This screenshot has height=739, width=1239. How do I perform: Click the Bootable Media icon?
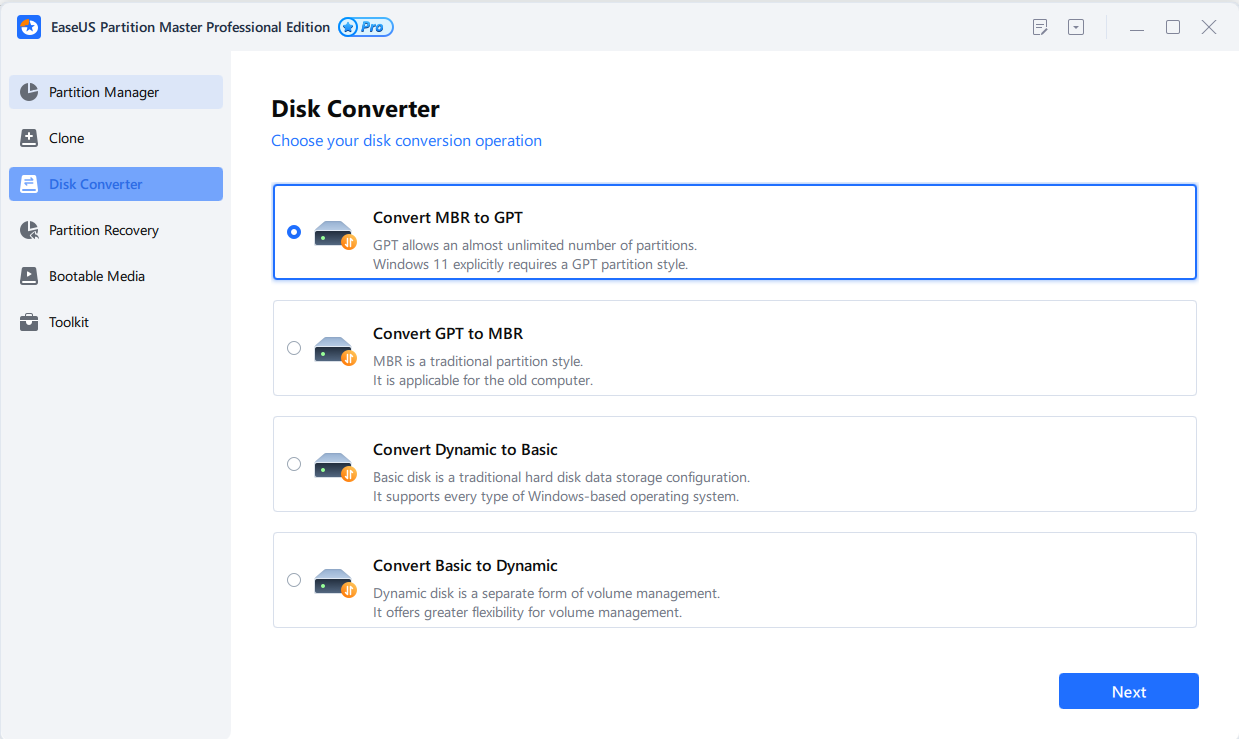coord(29,276)
